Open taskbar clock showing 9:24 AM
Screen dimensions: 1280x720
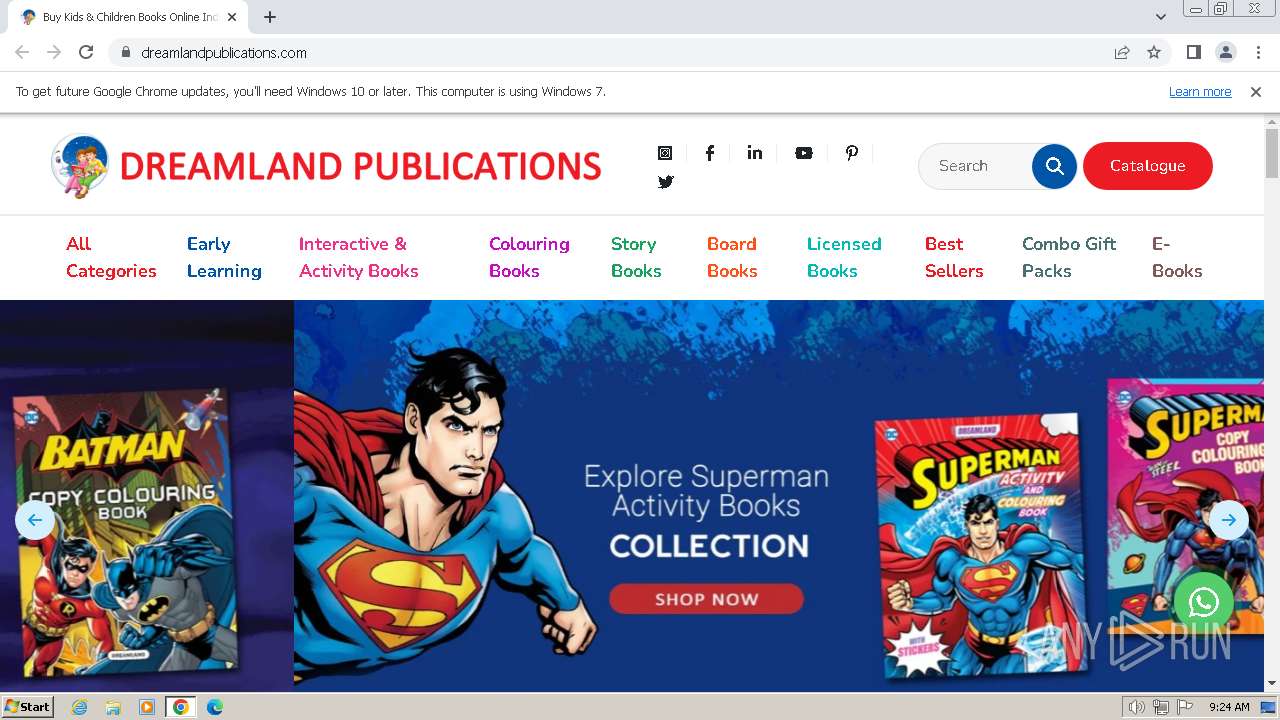pos(1228,707)
